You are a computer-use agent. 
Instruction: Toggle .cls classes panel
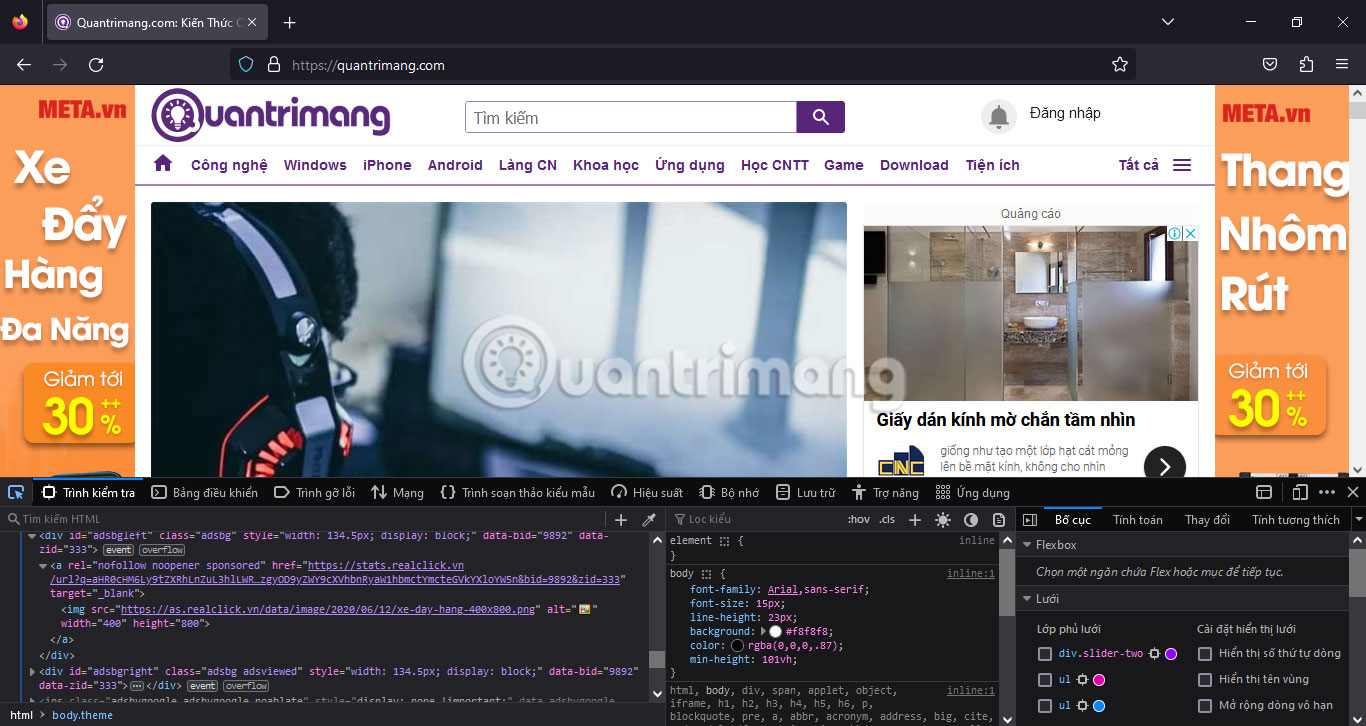tap(887, 519)
